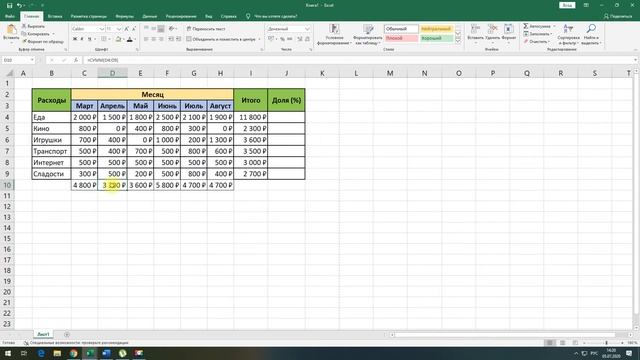
Task: Click the decrease indent icon
Action: 171,39
